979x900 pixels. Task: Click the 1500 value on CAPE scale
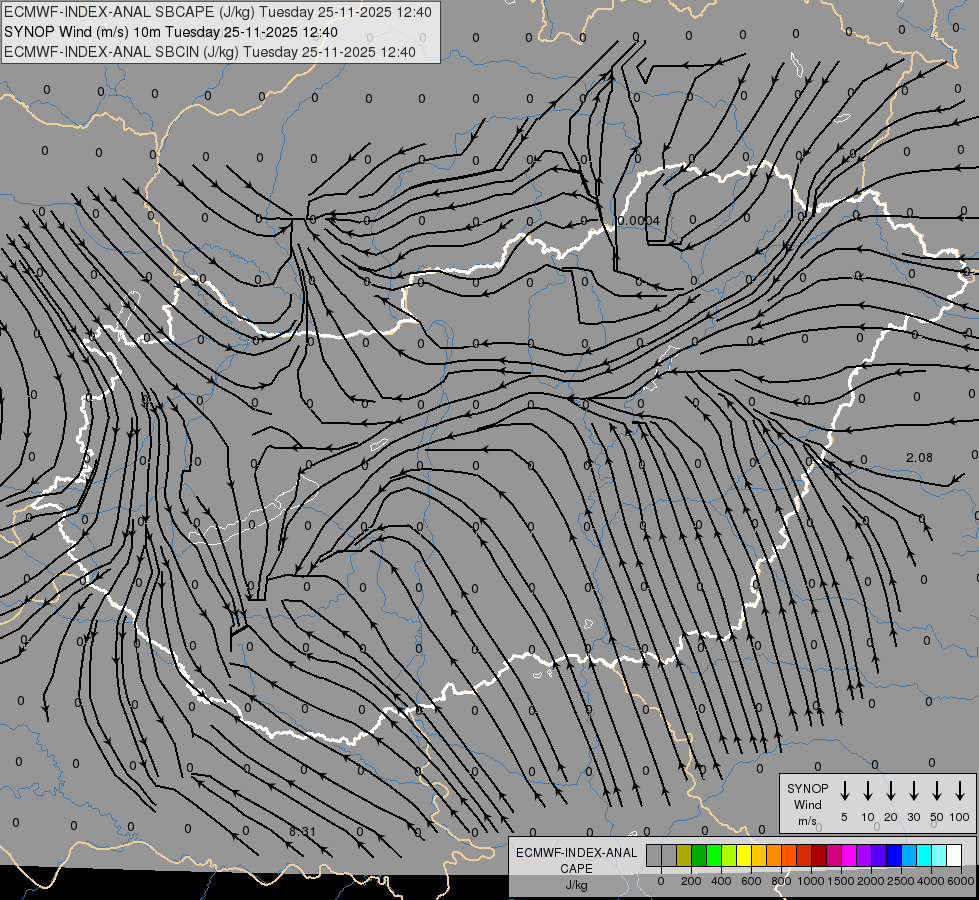pyautogui.click(x=841, y=881)
